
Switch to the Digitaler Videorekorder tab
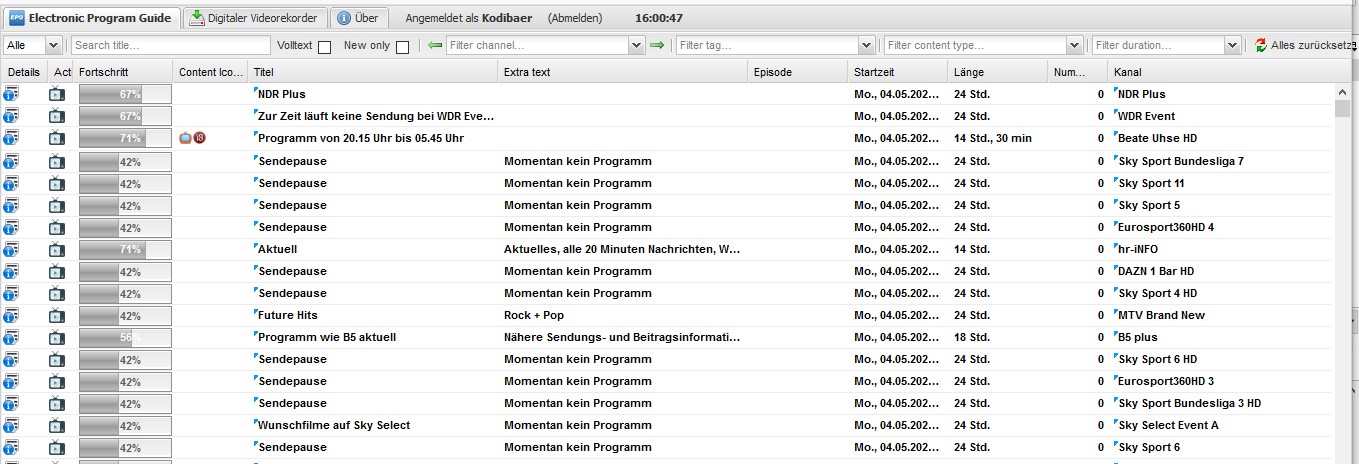(x=255, y=18)
